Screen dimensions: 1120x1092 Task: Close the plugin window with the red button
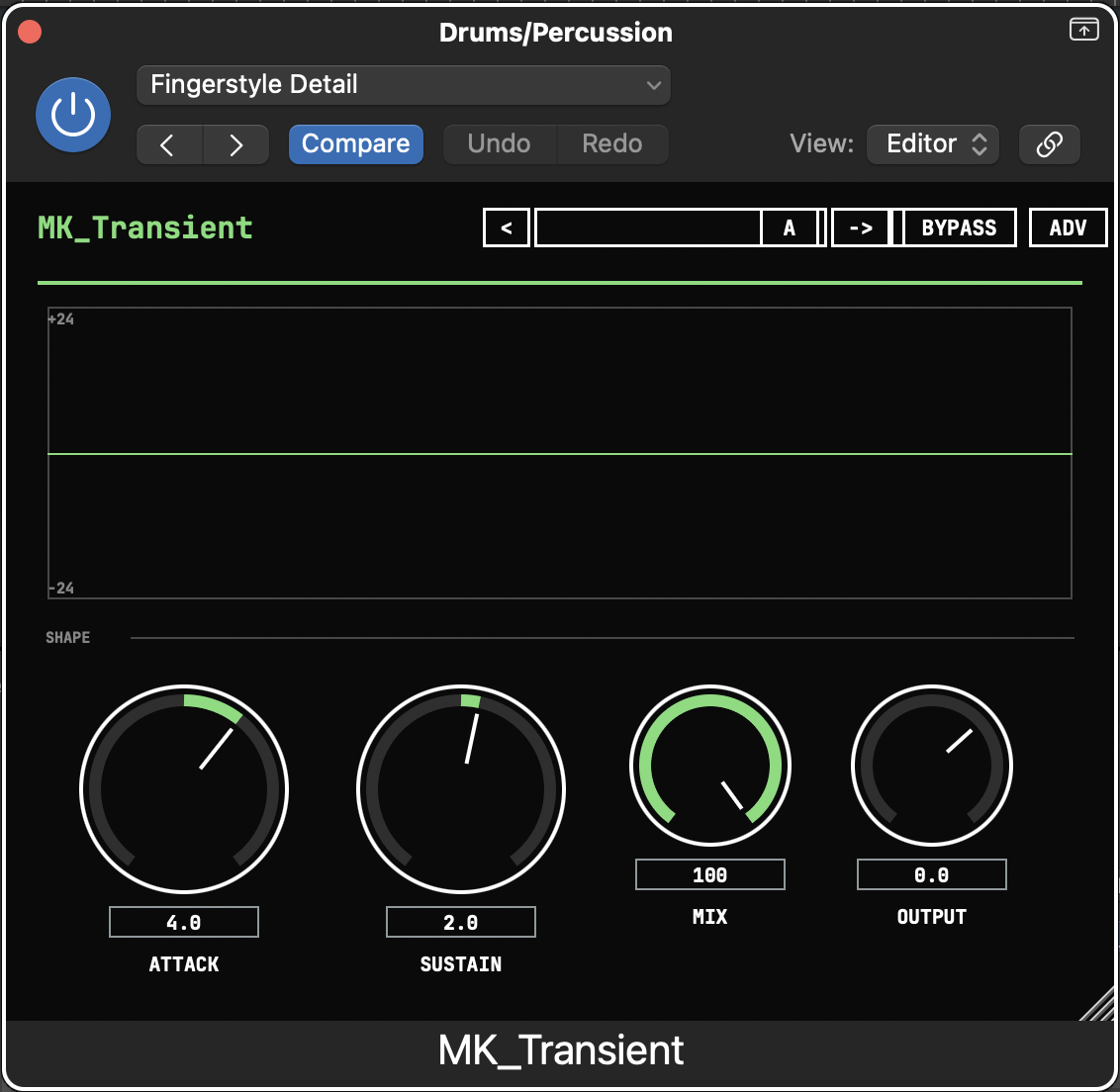[x=30, y=32]
